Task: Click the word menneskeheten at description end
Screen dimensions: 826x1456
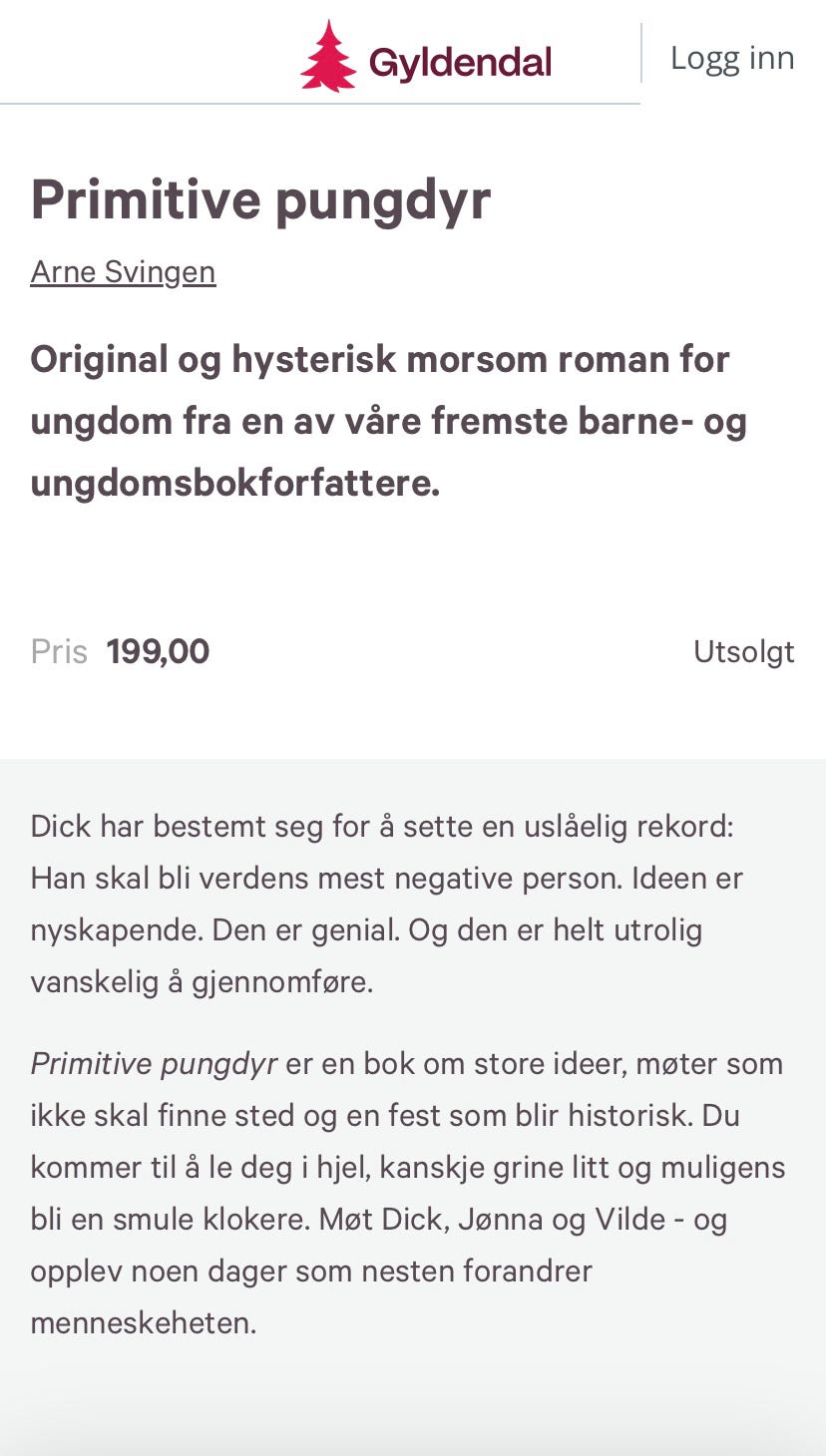Action: point(144,1323)
